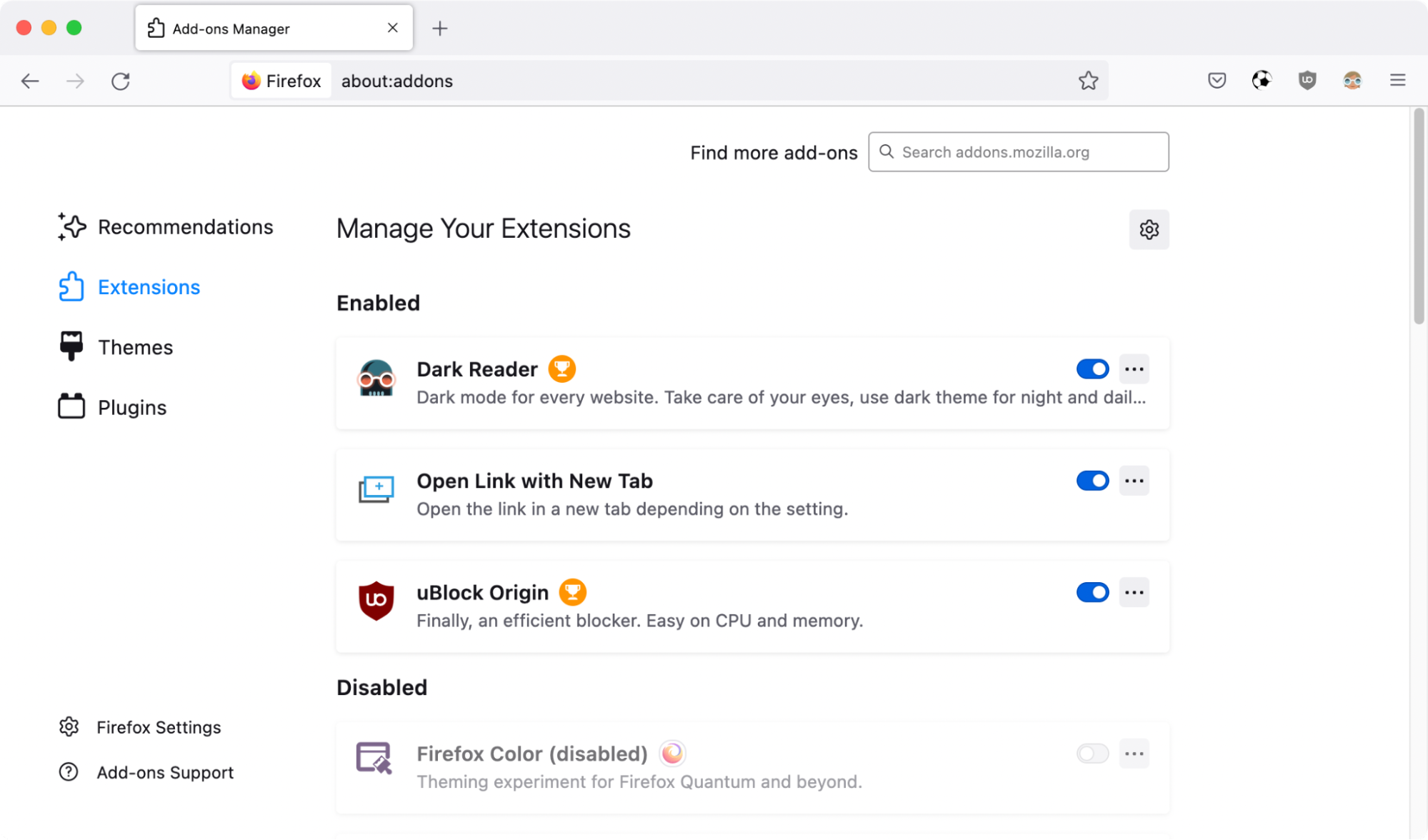Open more options for uBlock Origin
The image size is (1428, 840).
coord(1134,592)
